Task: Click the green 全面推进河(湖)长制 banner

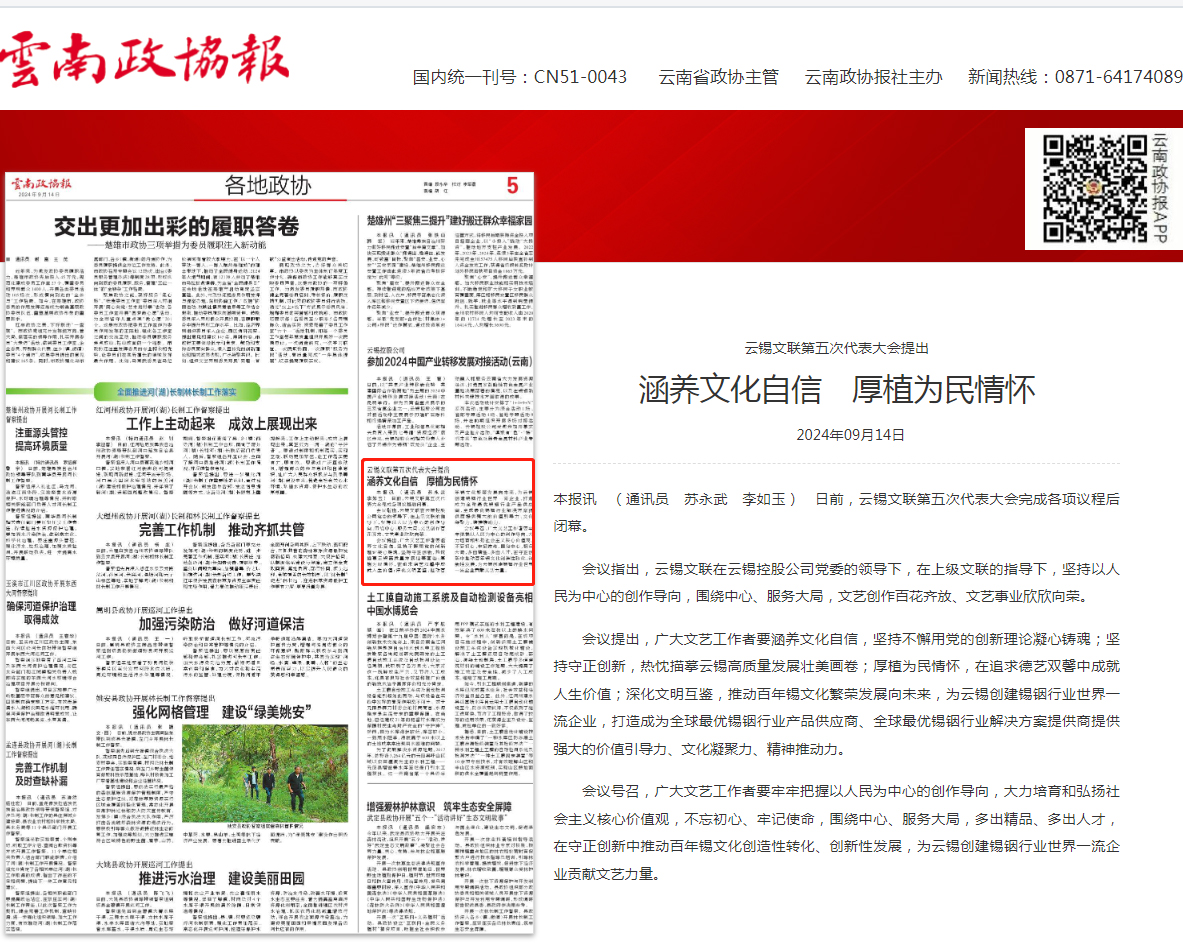Action: [177, 391]
